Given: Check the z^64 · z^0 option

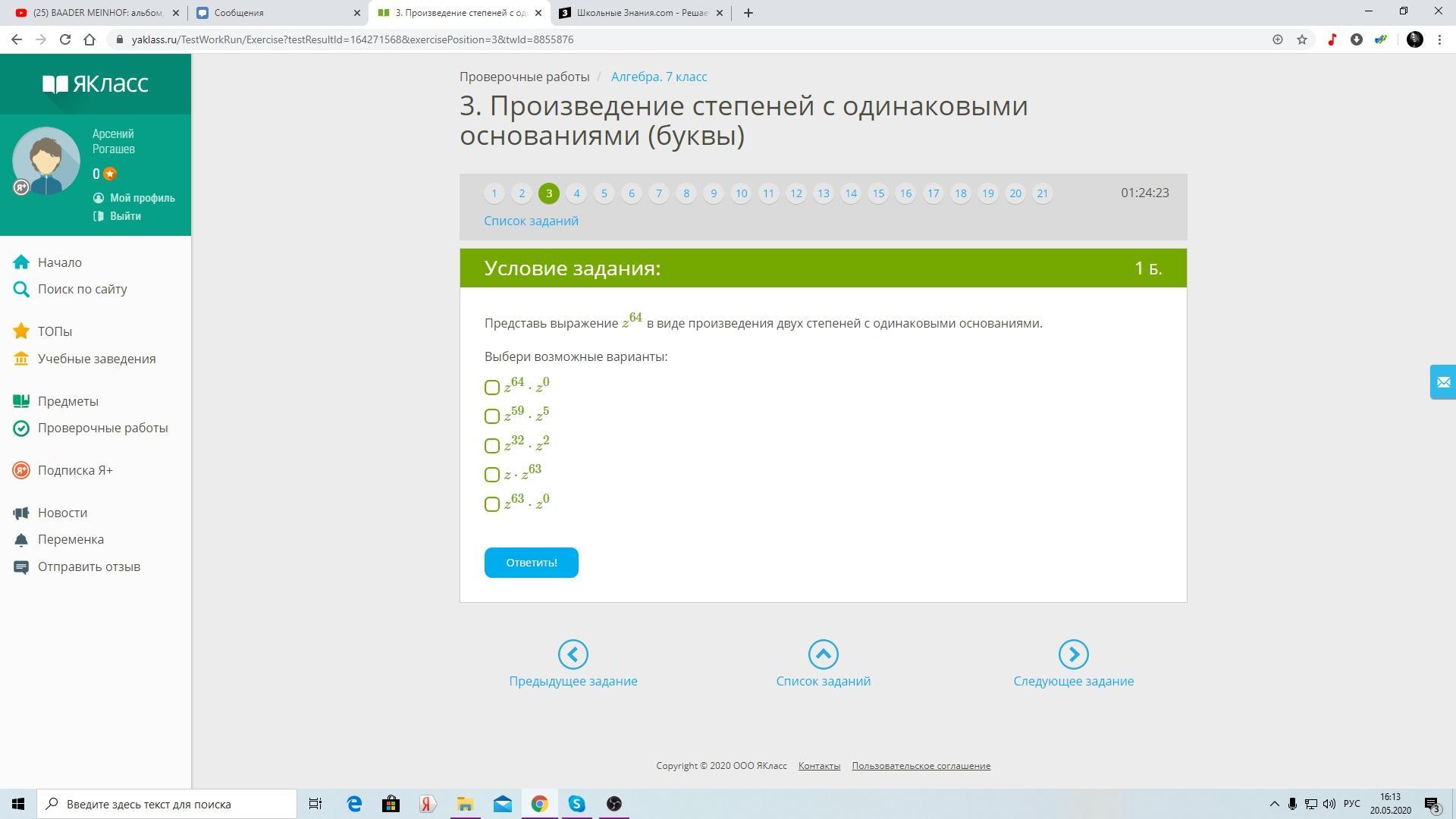Looking at the screenshot, I should coord(492,388).
